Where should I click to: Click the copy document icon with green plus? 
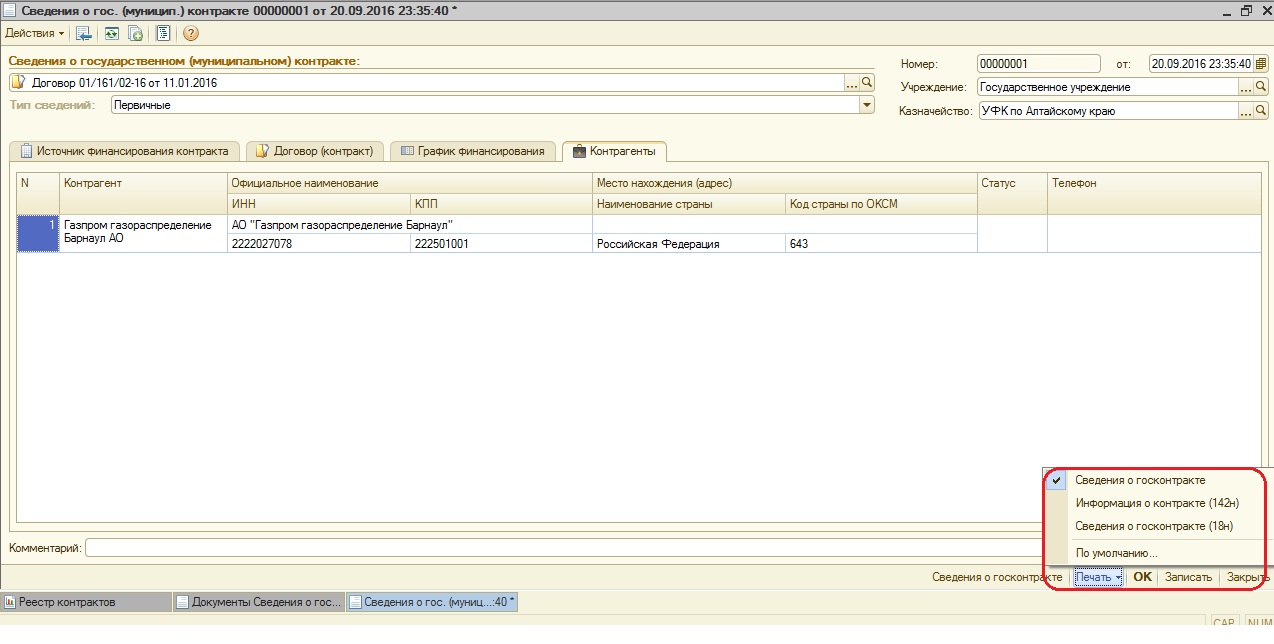[135, 34]
